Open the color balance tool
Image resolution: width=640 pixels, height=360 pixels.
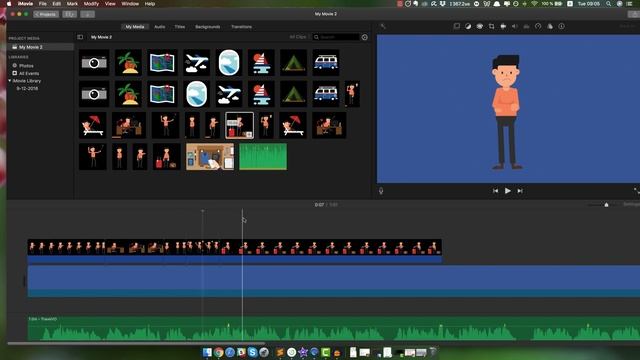pyautogui.click(x=468, y=27)
